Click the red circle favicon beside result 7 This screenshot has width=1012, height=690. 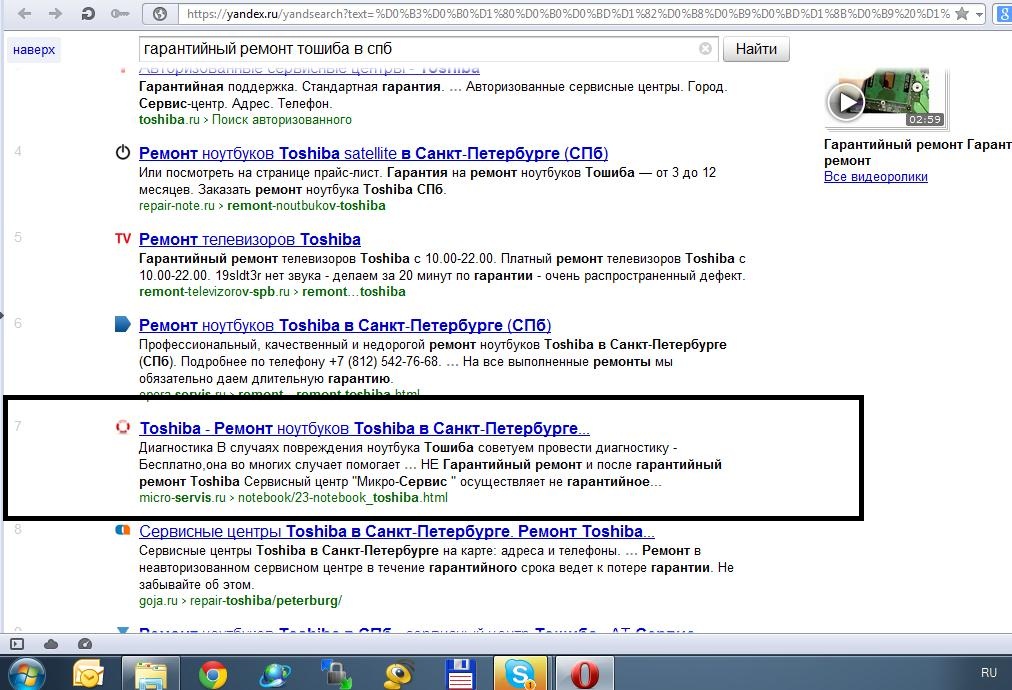coord(123,427)
